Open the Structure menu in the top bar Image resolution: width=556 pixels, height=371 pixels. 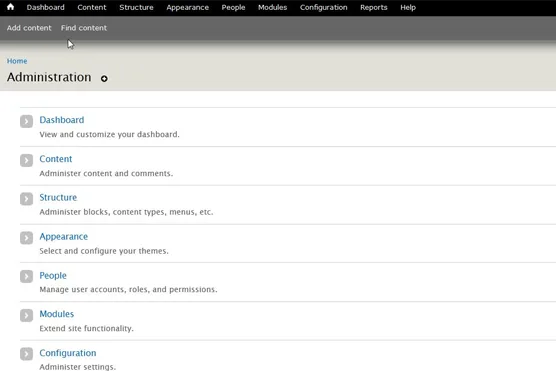(x=136, y=7)
